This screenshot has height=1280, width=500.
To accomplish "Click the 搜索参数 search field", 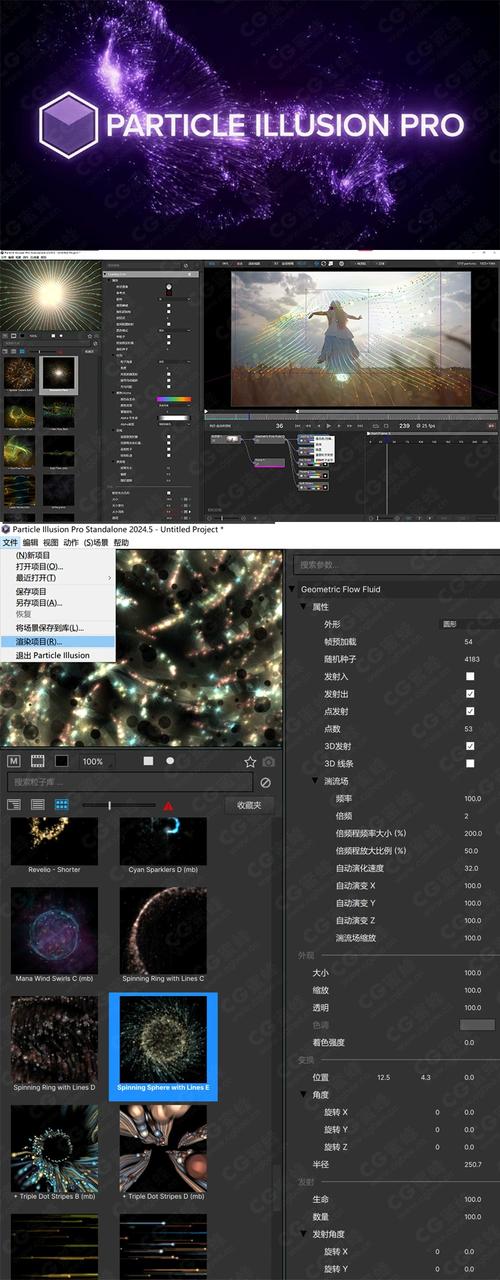I will coord(395,565).
